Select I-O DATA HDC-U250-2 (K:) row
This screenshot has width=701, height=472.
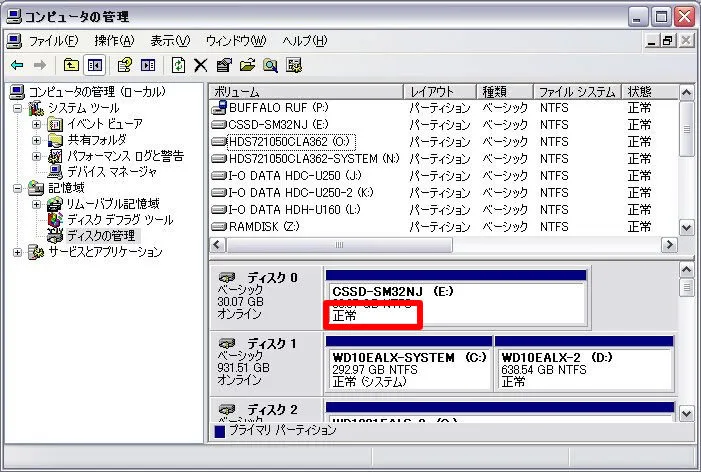tap(444, 193)
